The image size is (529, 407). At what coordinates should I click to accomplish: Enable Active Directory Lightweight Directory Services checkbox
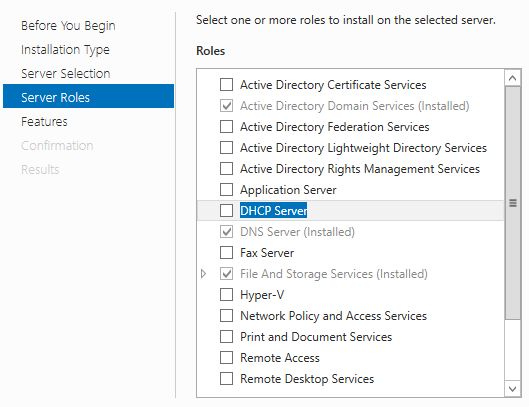[226, 148]
